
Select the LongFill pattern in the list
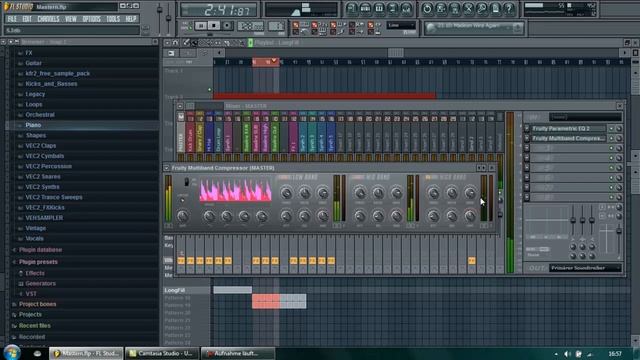coord(187,290)
